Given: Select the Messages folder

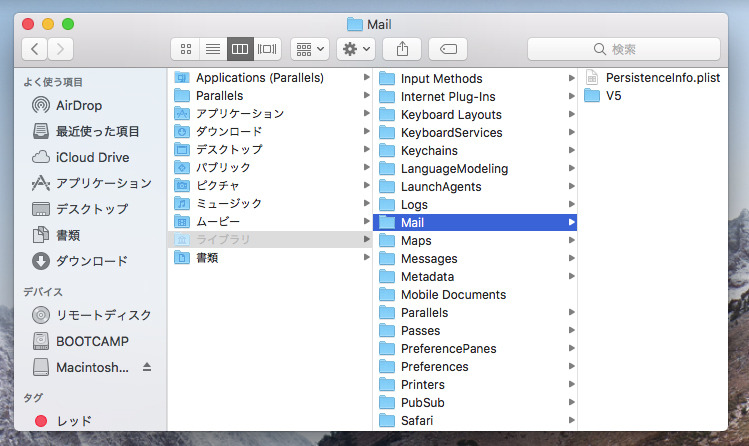Looking at the screenshot, I should click(475, 258).
